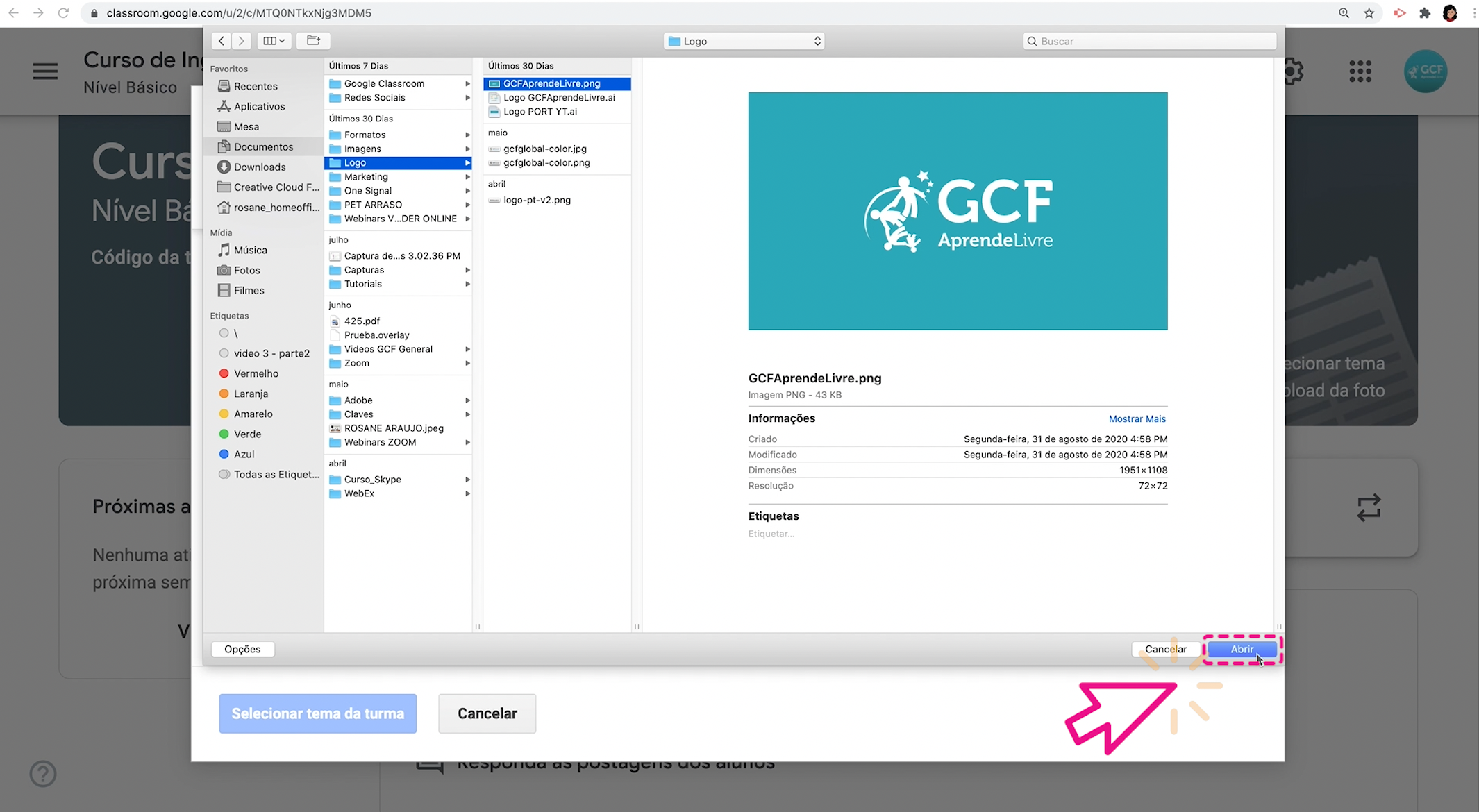Screen dimensions: 1479x812
Task: Select Aplicativos in the sidebar
Action: point(259,106)
